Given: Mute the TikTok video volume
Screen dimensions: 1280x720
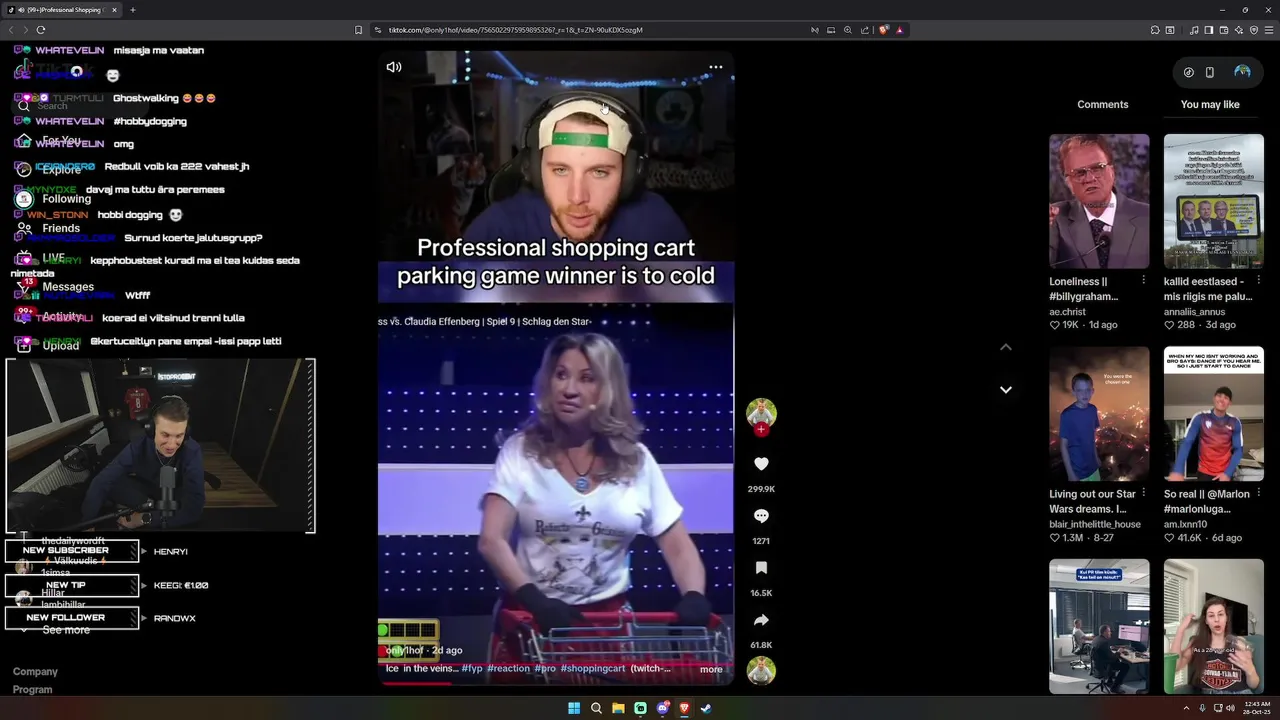Looking at the screenshot, I should [394, 67].
